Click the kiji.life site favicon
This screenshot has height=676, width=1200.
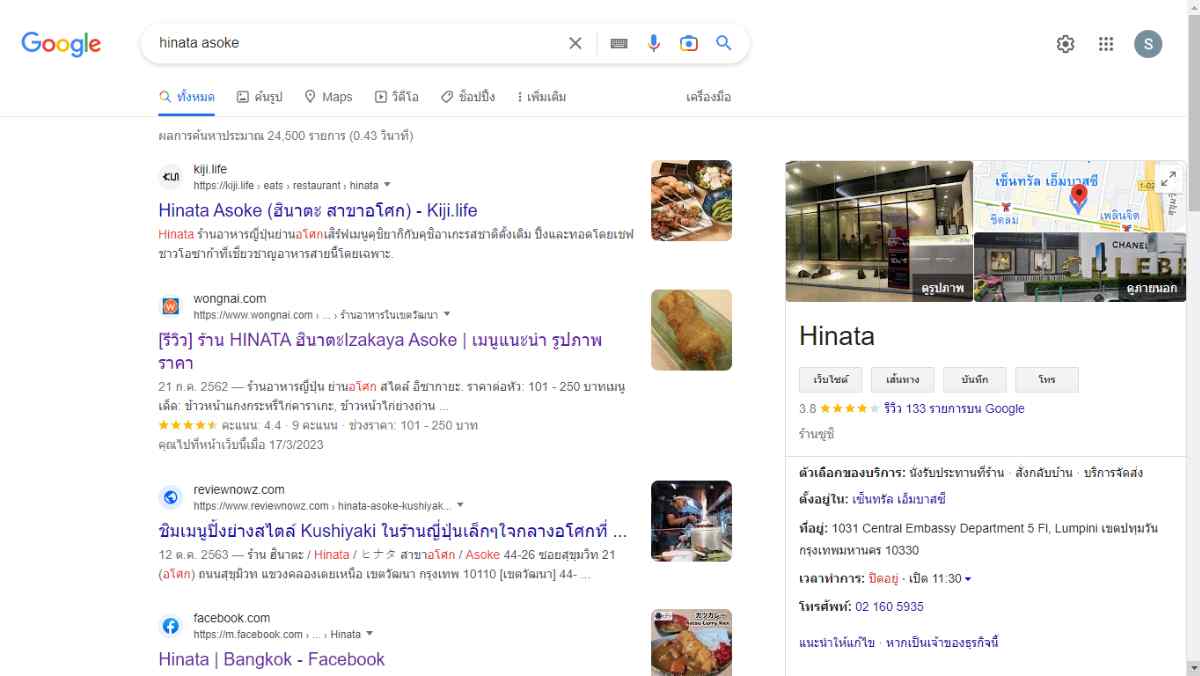(171, 177)
